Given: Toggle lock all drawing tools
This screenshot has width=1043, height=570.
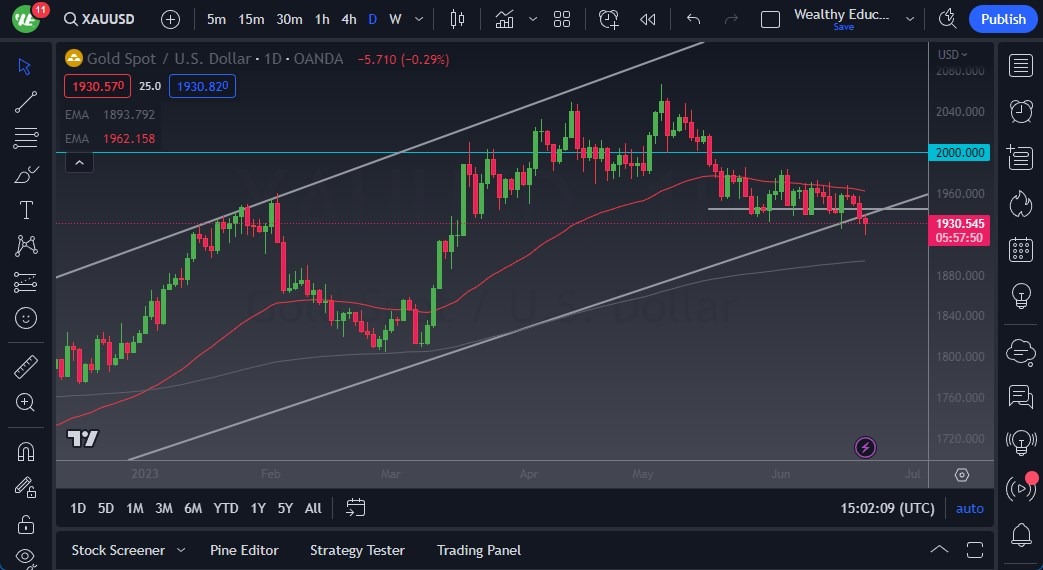Looking at the screenshot, I should pos(26,523).
